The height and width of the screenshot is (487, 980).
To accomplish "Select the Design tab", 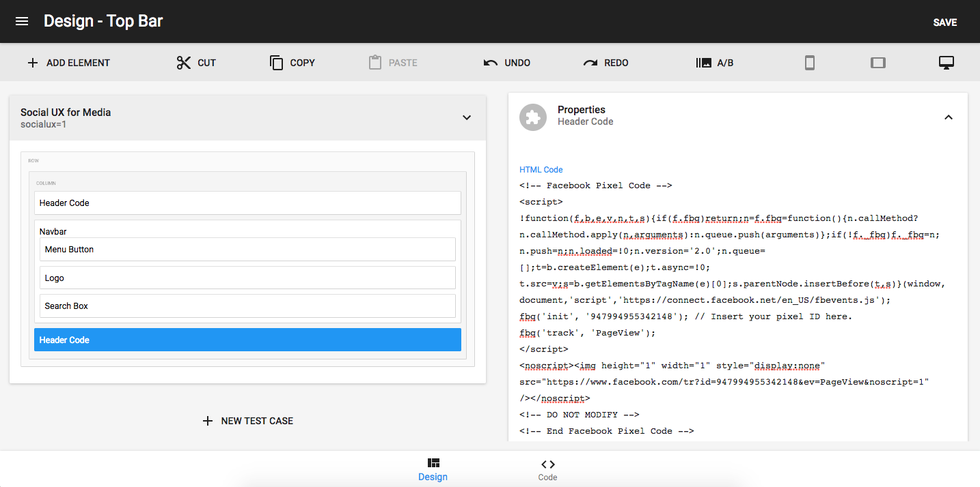I will [433, 469].
